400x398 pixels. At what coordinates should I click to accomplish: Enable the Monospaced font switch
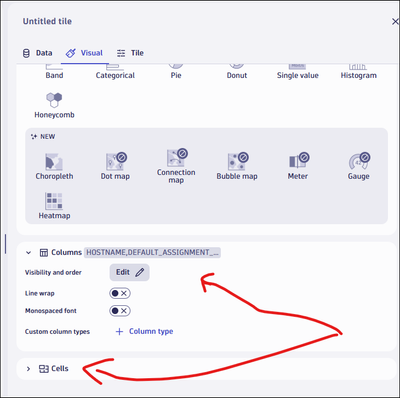[120, 311]
